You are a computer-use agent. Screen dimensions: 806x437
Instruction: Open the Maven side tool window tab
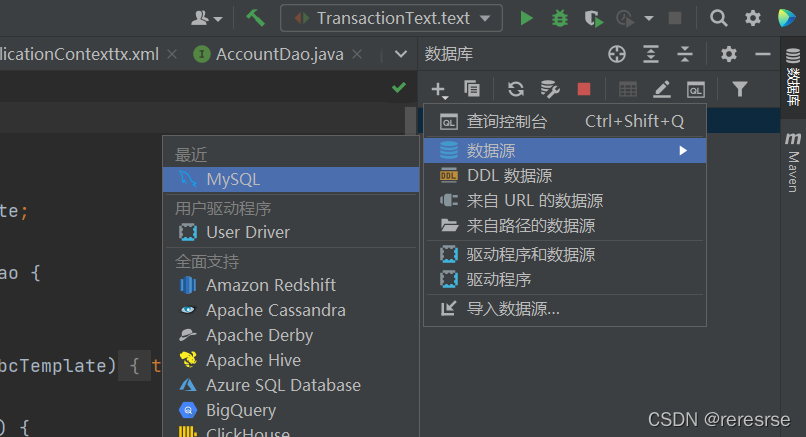[793, 162]
